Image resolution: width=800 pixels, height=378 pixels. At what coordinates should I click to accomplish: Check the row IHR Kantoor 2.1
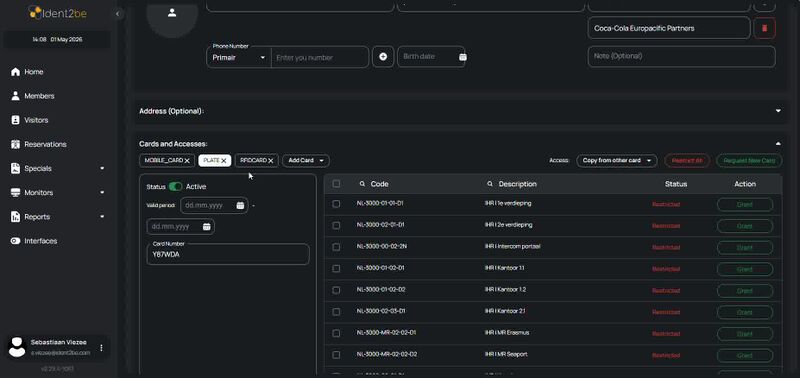(336, 312)
